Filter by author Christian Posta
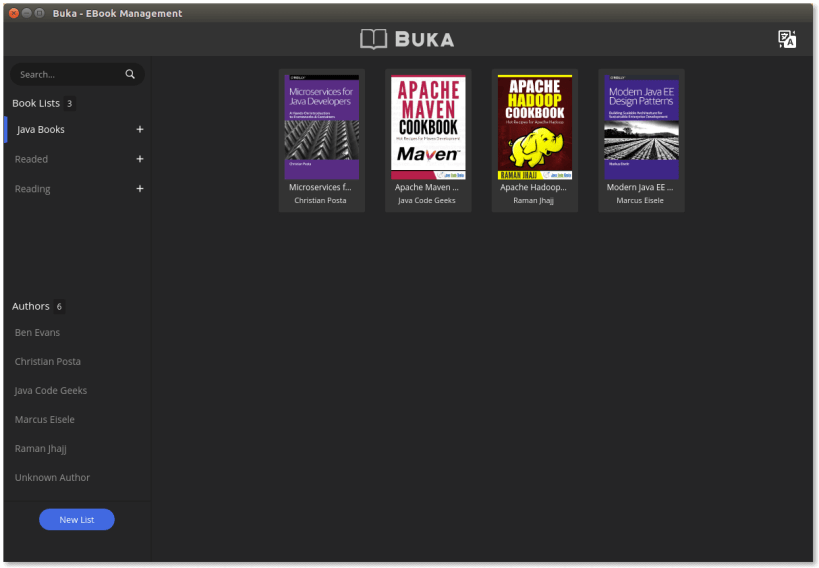819x568 pixels. point(48,362)
